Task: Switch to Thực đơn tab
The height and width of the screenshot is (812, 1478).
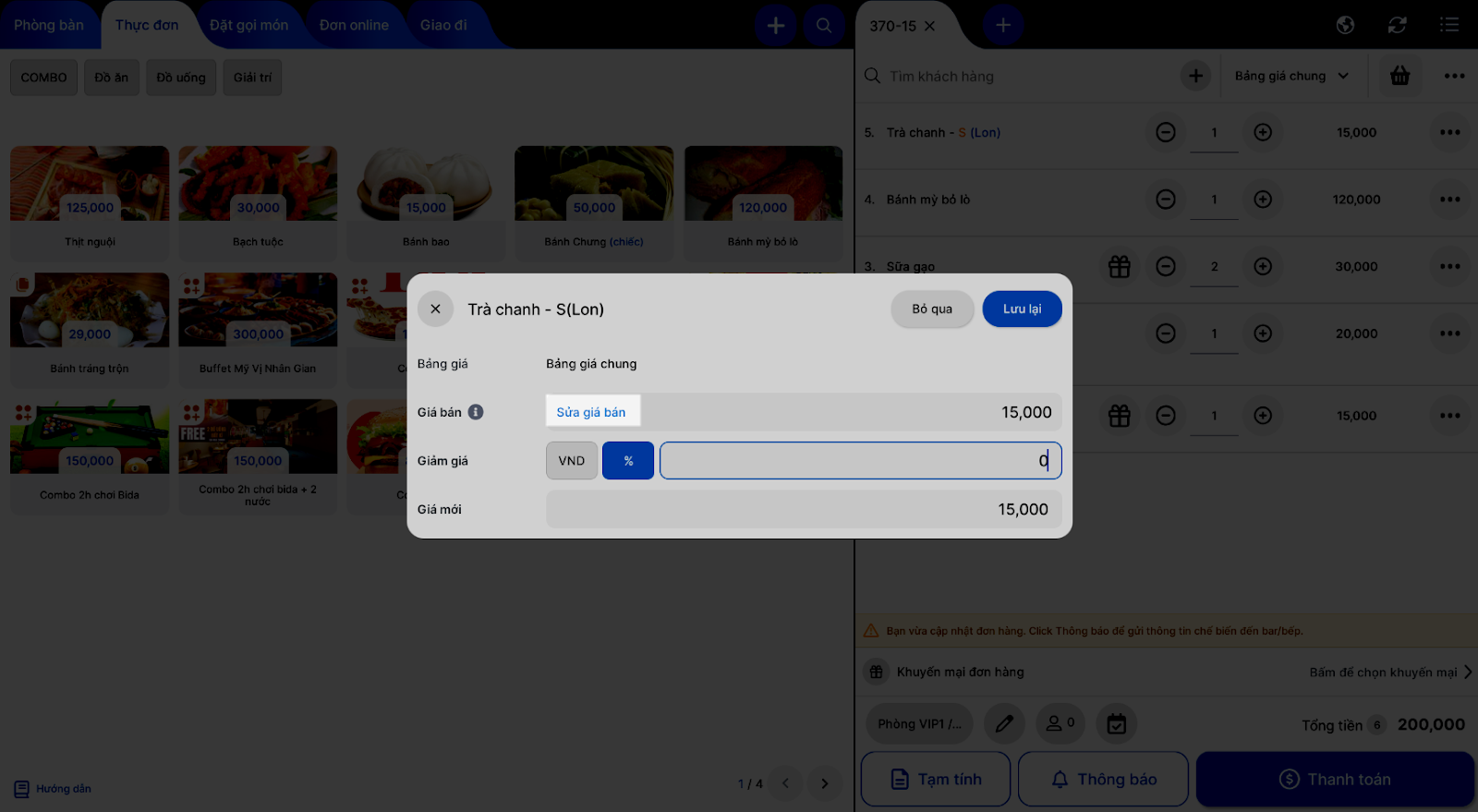Action: [x=147, y=25]
